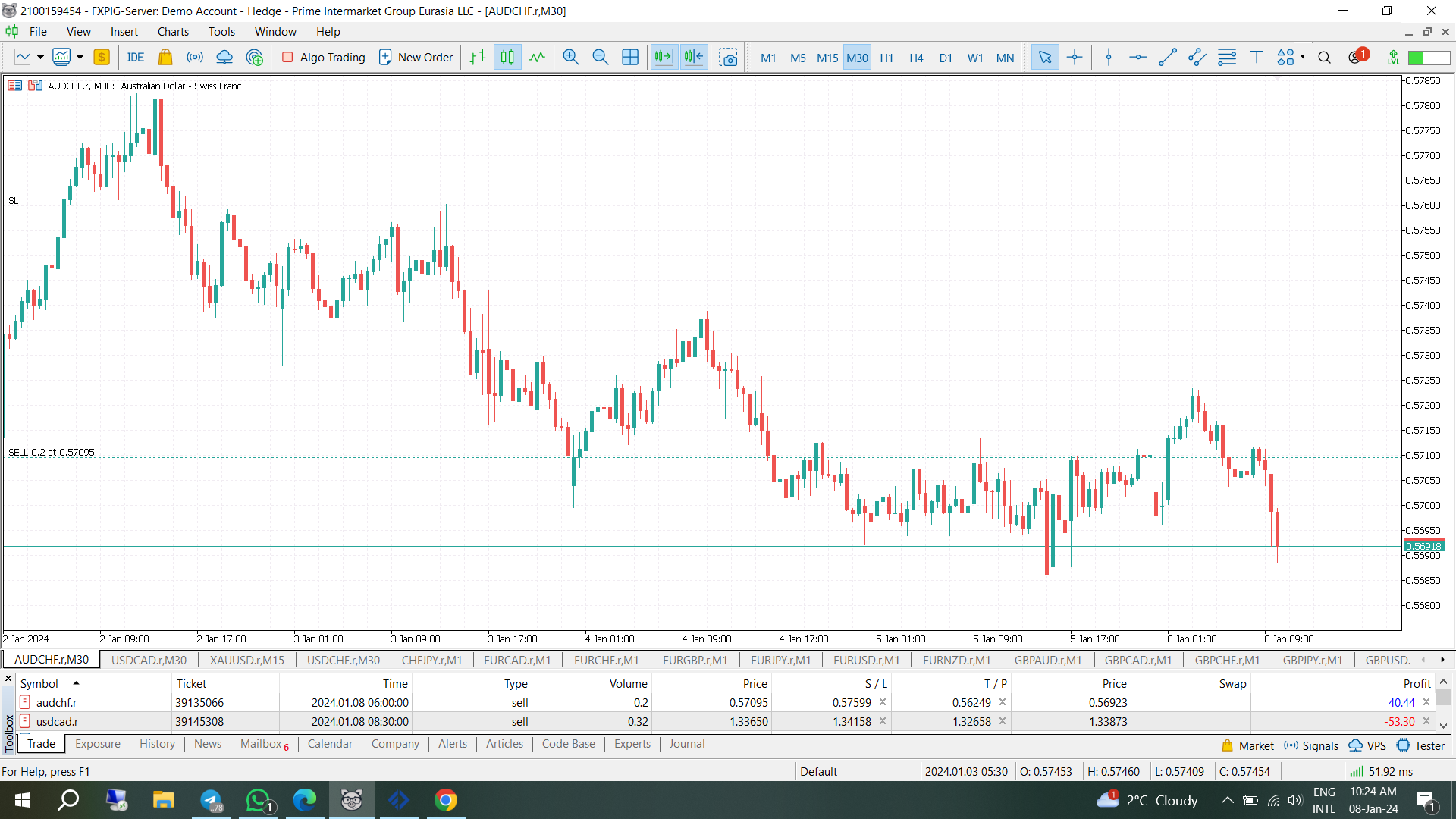
Task: Switch to the History tab
Action: pos(157,744)
